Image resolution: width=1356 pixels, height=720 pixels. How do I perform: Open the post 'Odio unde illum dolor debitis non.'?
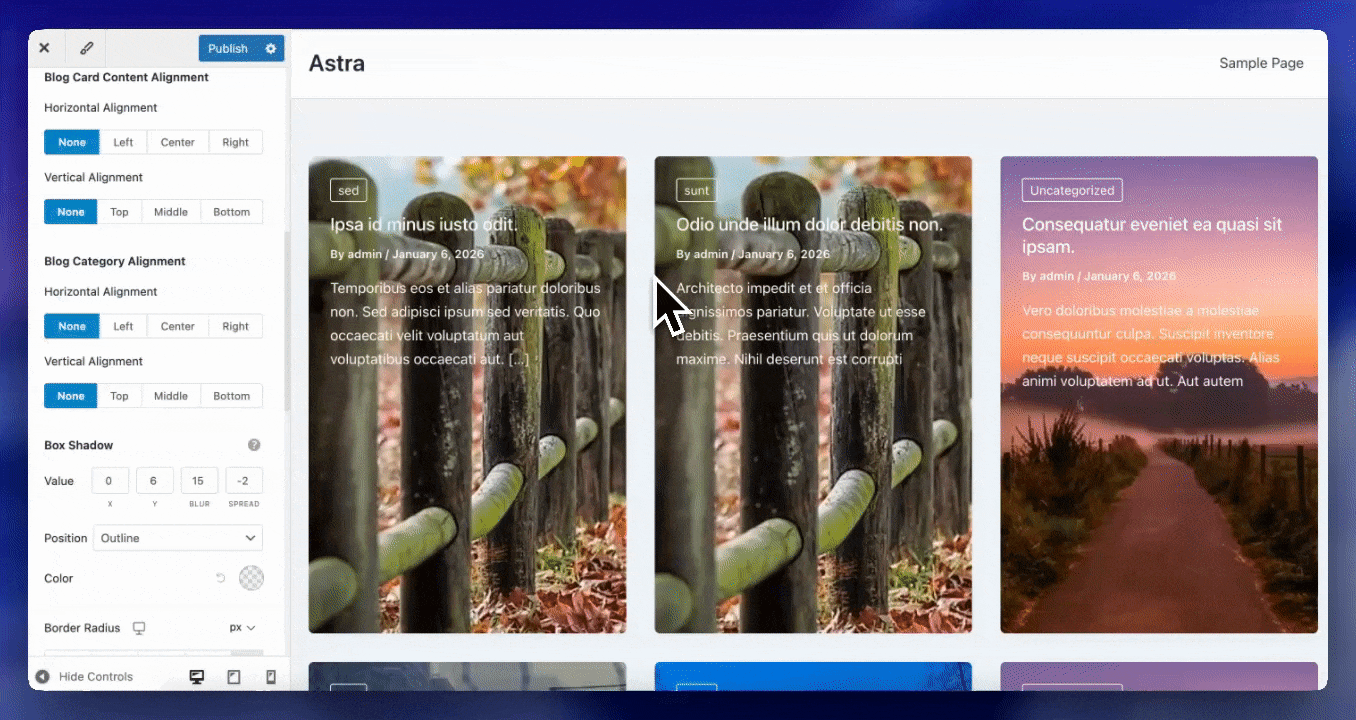point(809,225)
